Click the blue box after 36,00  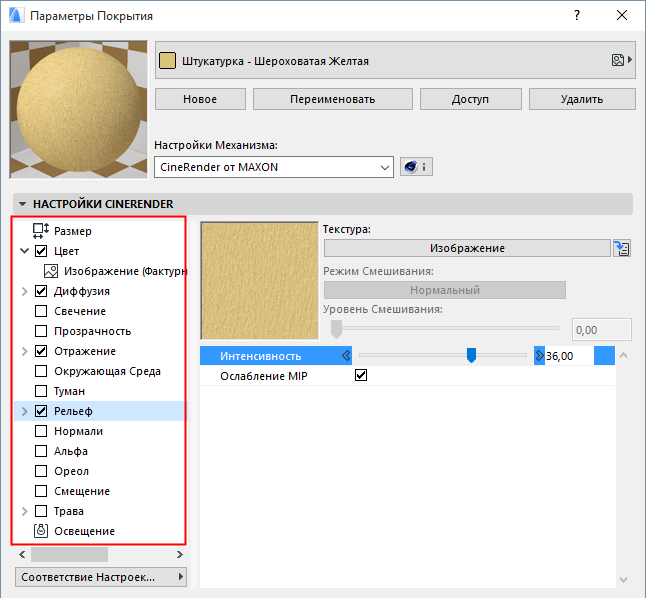(604, 356)
